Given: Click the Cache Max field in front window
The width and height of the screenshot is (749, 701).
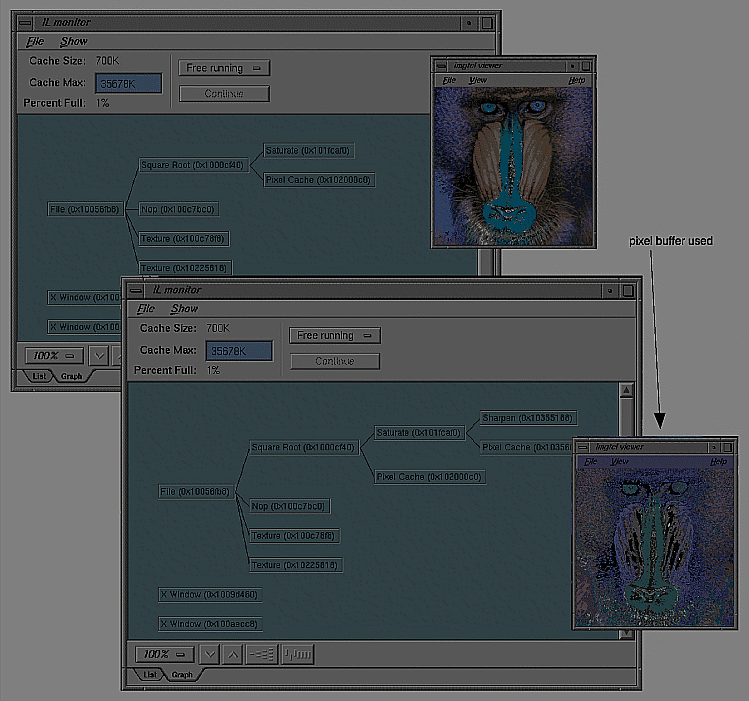Looking at the screenshot, I should pyautogui.click(x=239, y=351).
